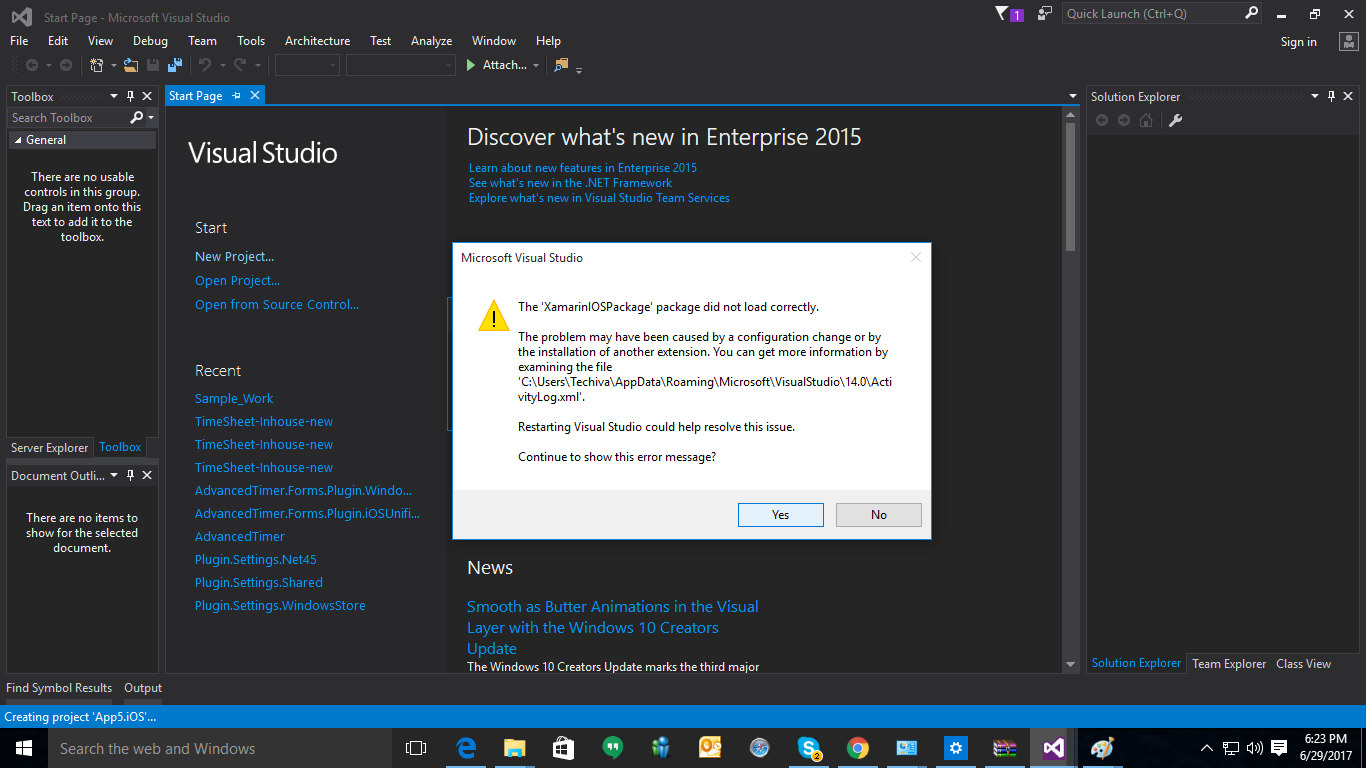Viewport: 1366px width, 768px height.
Task: Click the send feedback icon
Action: [1045, 13]
